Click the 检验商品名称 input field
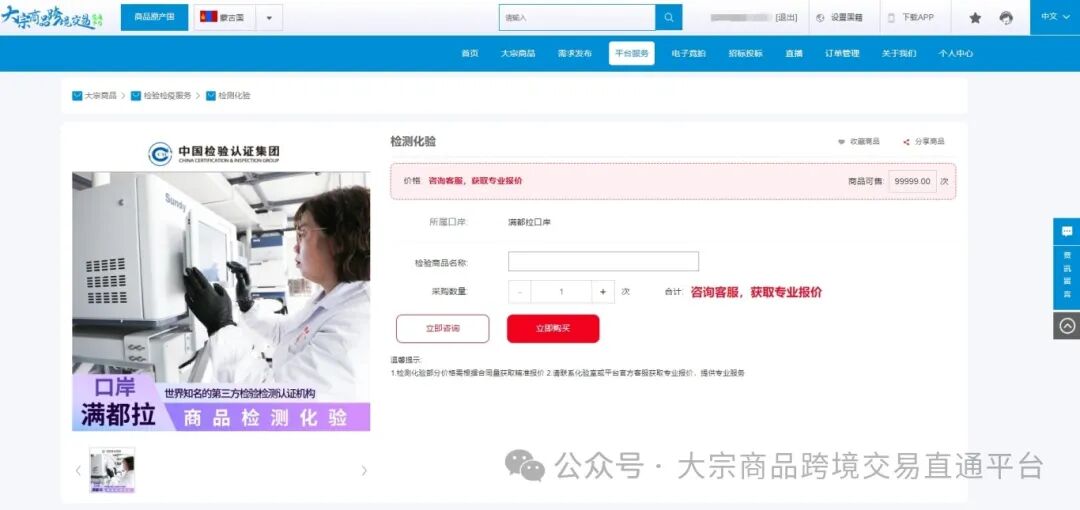Image resolution: width=1080 pixels, height=510 pixels. 603,262
